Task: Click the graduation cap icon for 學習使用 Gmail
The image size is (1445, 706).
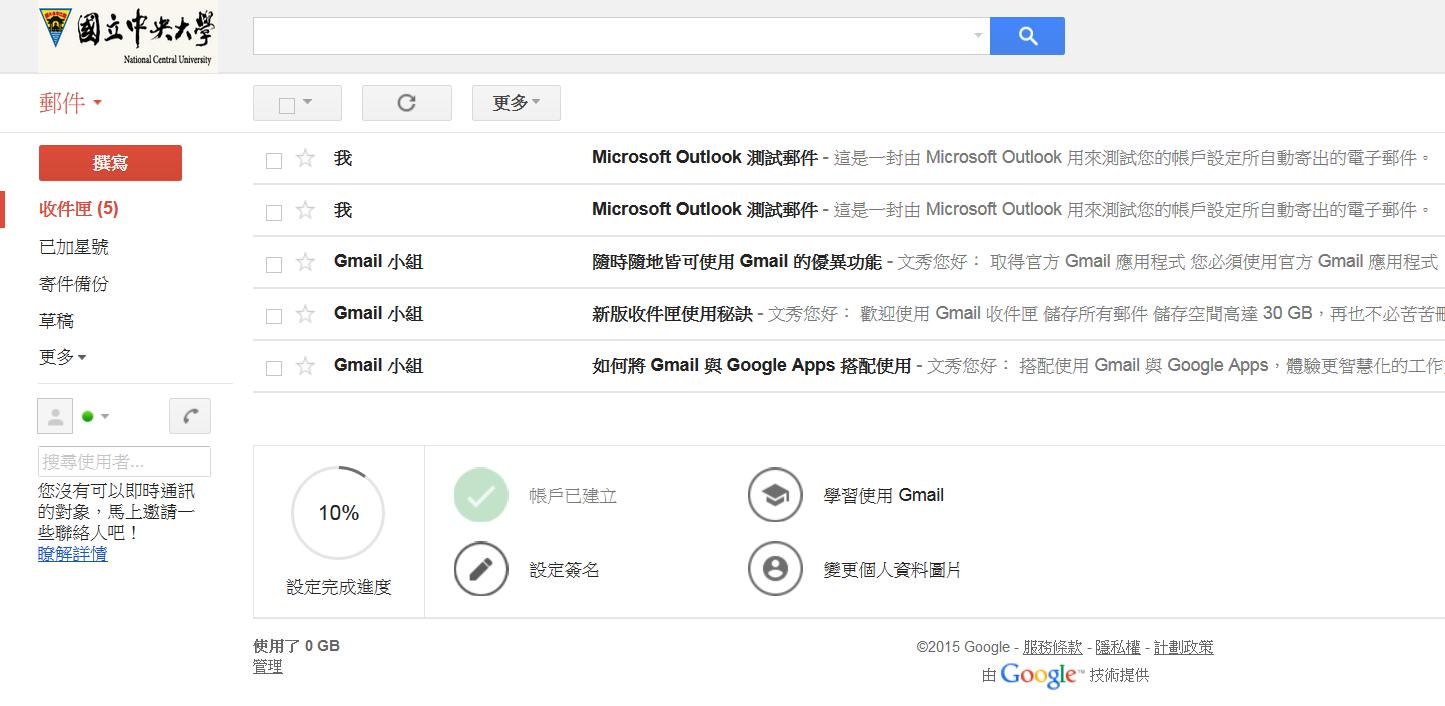Action: click(775, 495)
